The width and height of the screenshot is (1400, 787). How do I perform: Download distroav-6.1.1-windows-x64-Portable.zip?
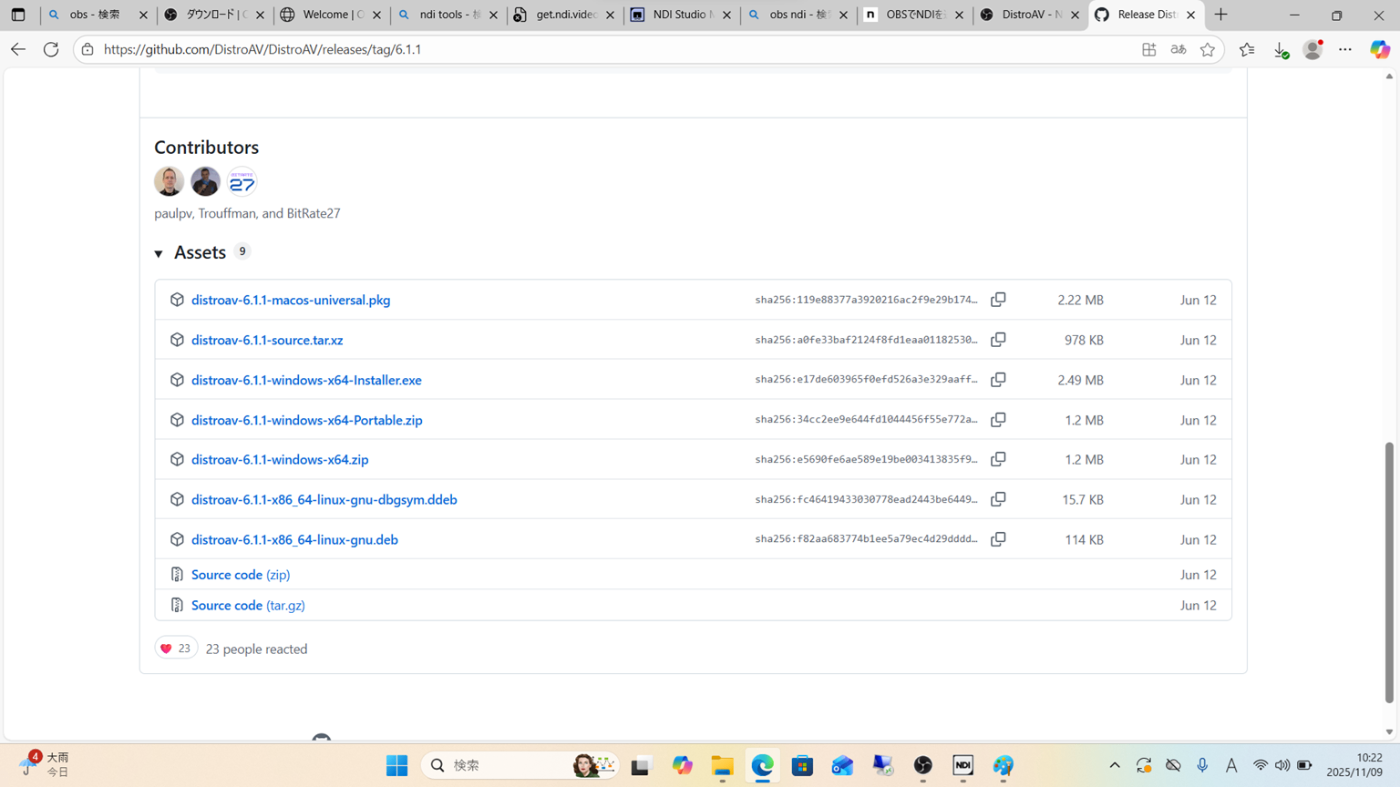pyautogui.click(x=307, y=420)
